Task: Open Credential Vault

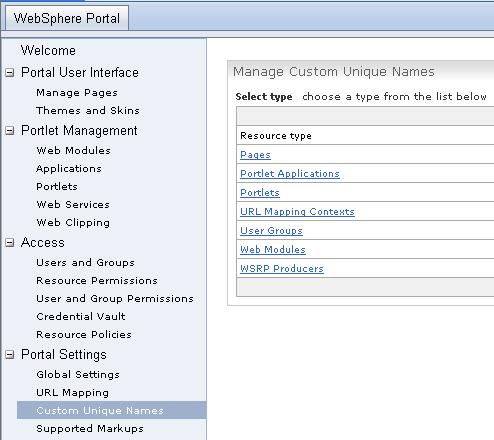Action: click(81, 316)
